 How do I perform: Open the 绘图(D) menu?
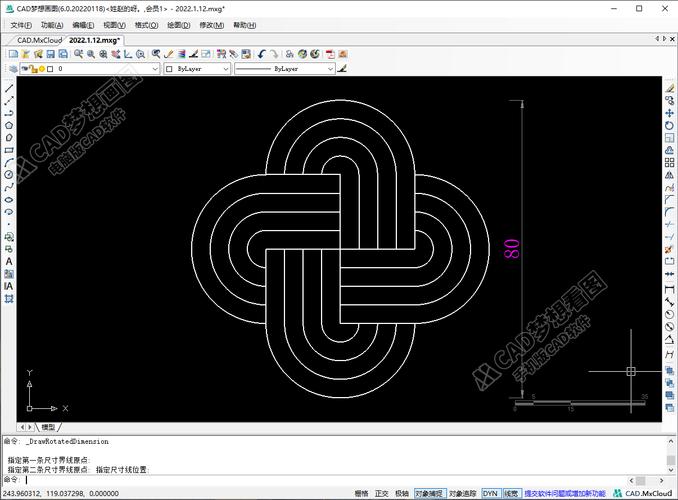click(x=179, y=25)
